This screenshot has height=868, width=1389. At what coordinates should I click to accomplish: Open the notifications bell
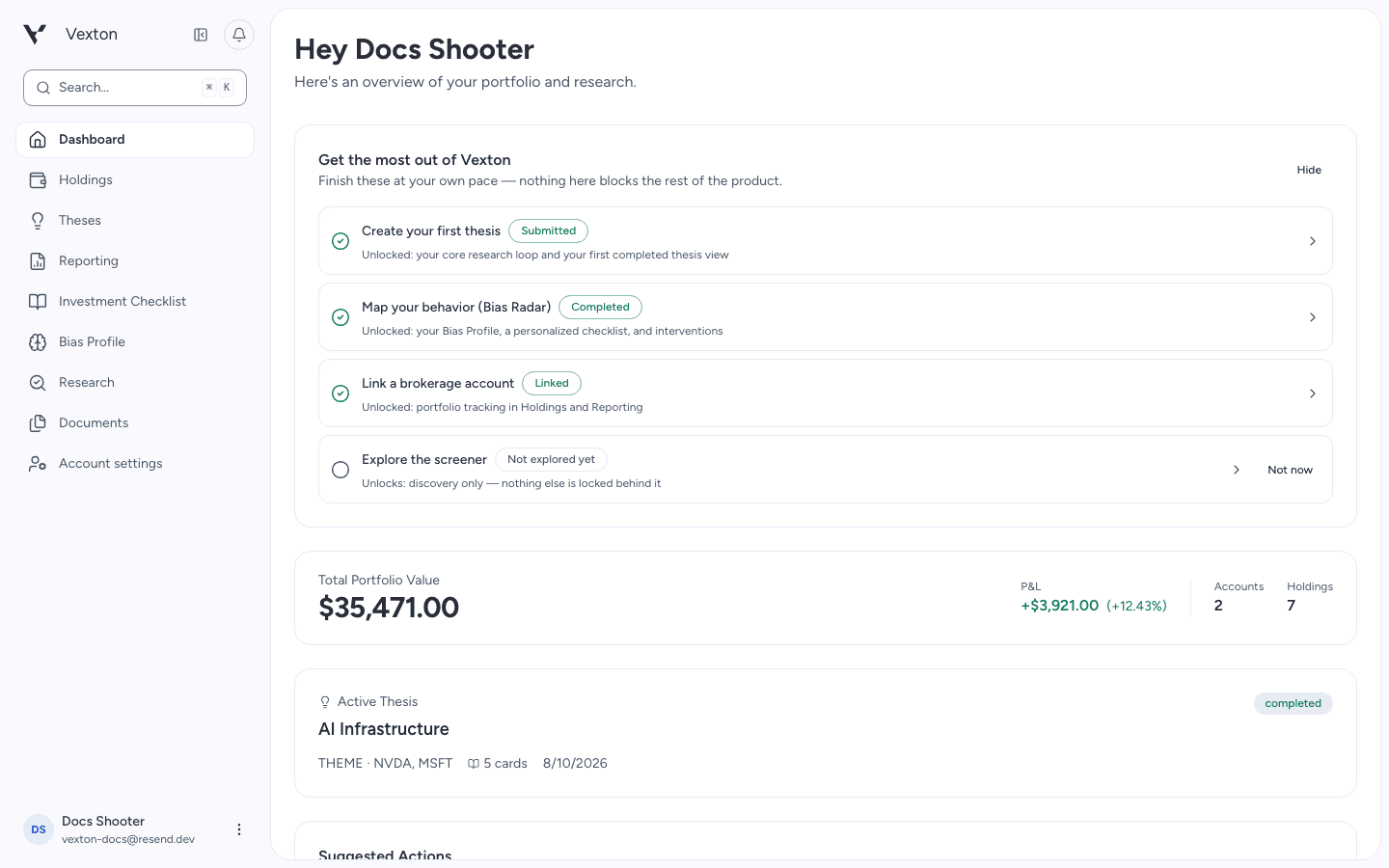pos(239,35)
